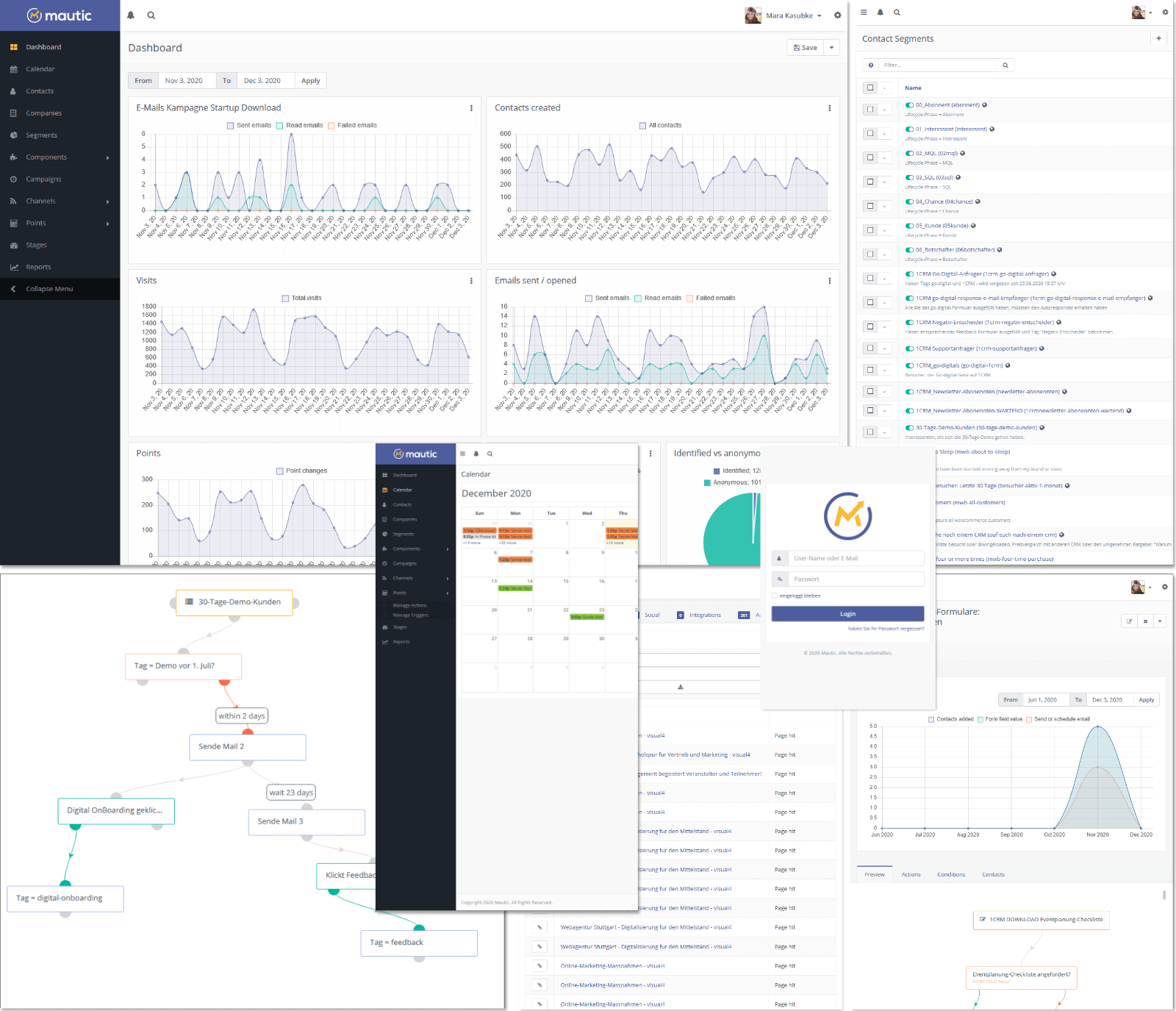This screenshot has height=1011, width=1176.
Task: Toggle publish switch for 00_Abonnent segment
Action: tap(909, 105)
